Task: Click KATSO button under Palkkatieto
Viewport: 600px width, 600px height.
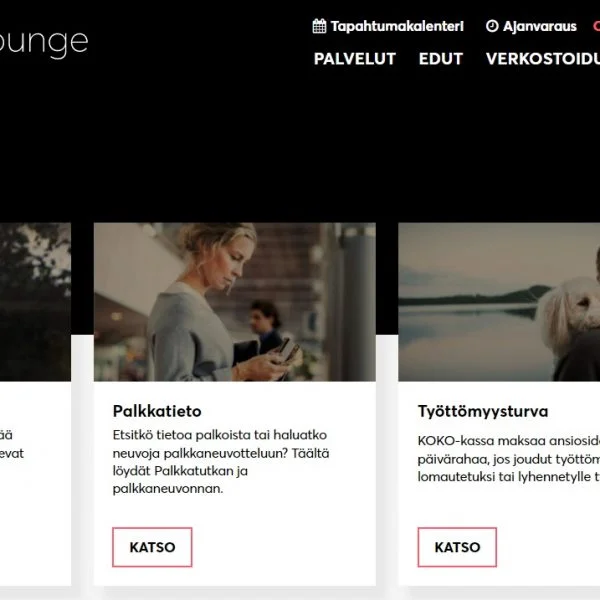Action: (152, 547)
